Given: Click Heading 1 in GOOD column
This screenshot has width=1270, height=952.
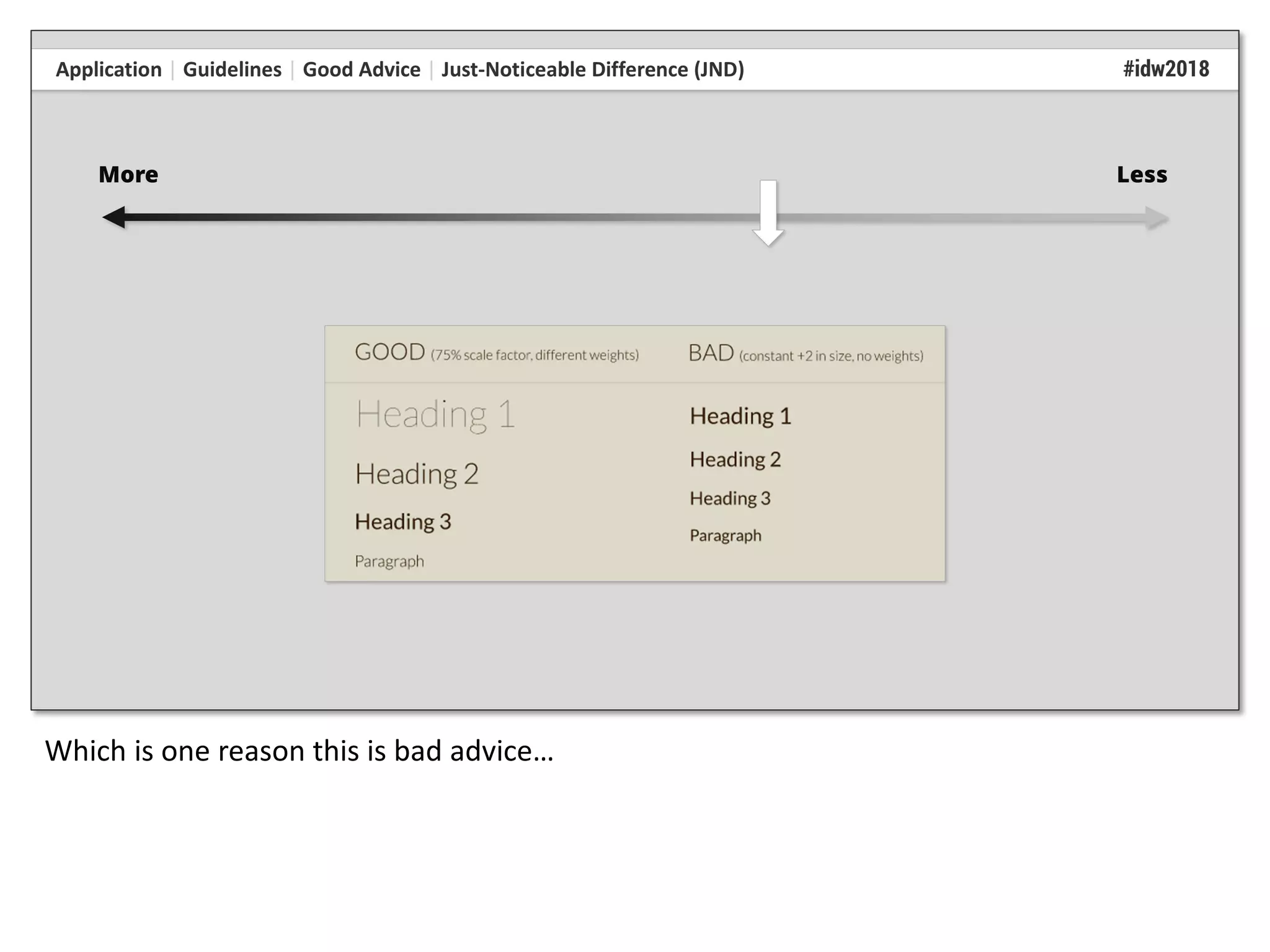Looking at the screenshot, I should point(435,415).
